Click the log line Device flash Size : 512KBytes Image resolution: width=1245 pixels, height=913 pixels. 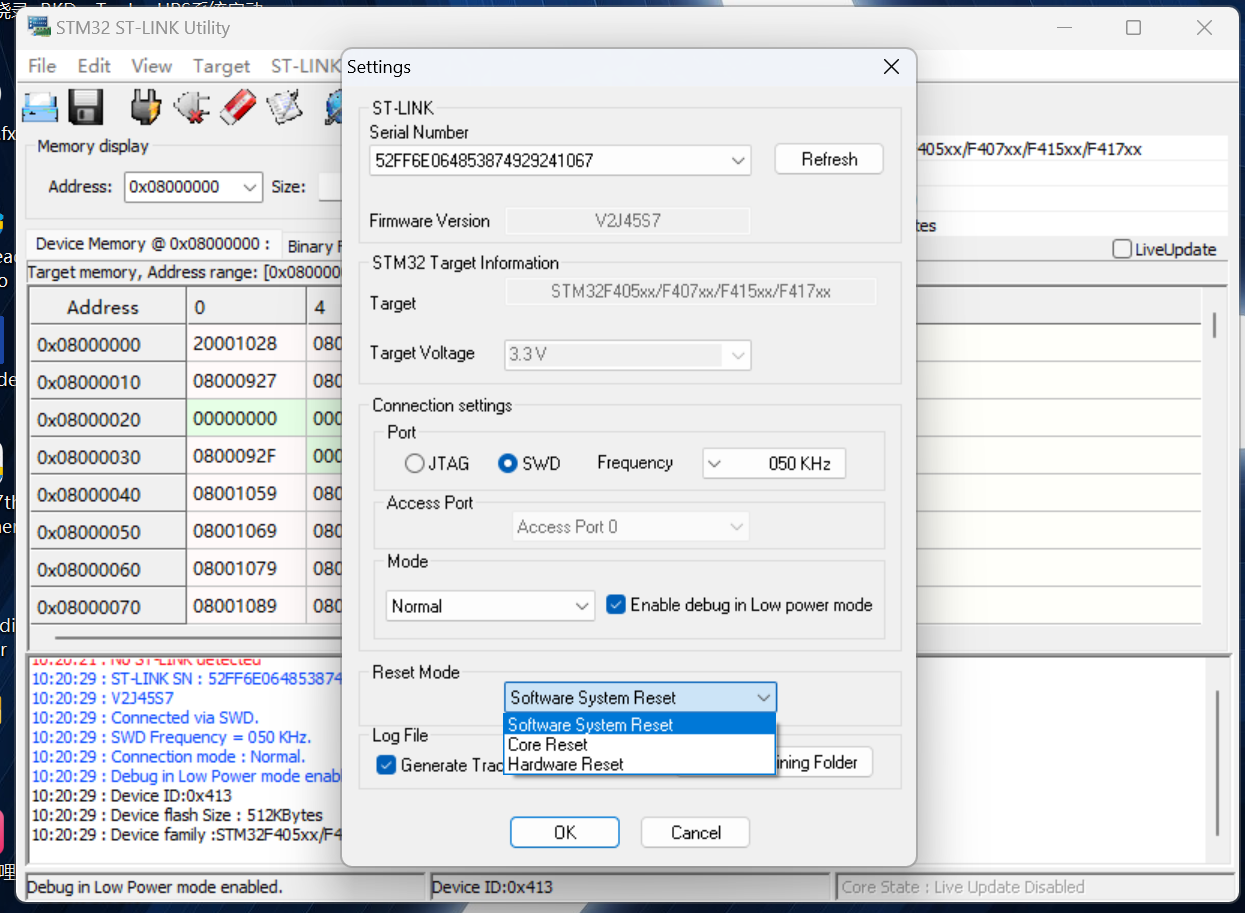point(177,815)
